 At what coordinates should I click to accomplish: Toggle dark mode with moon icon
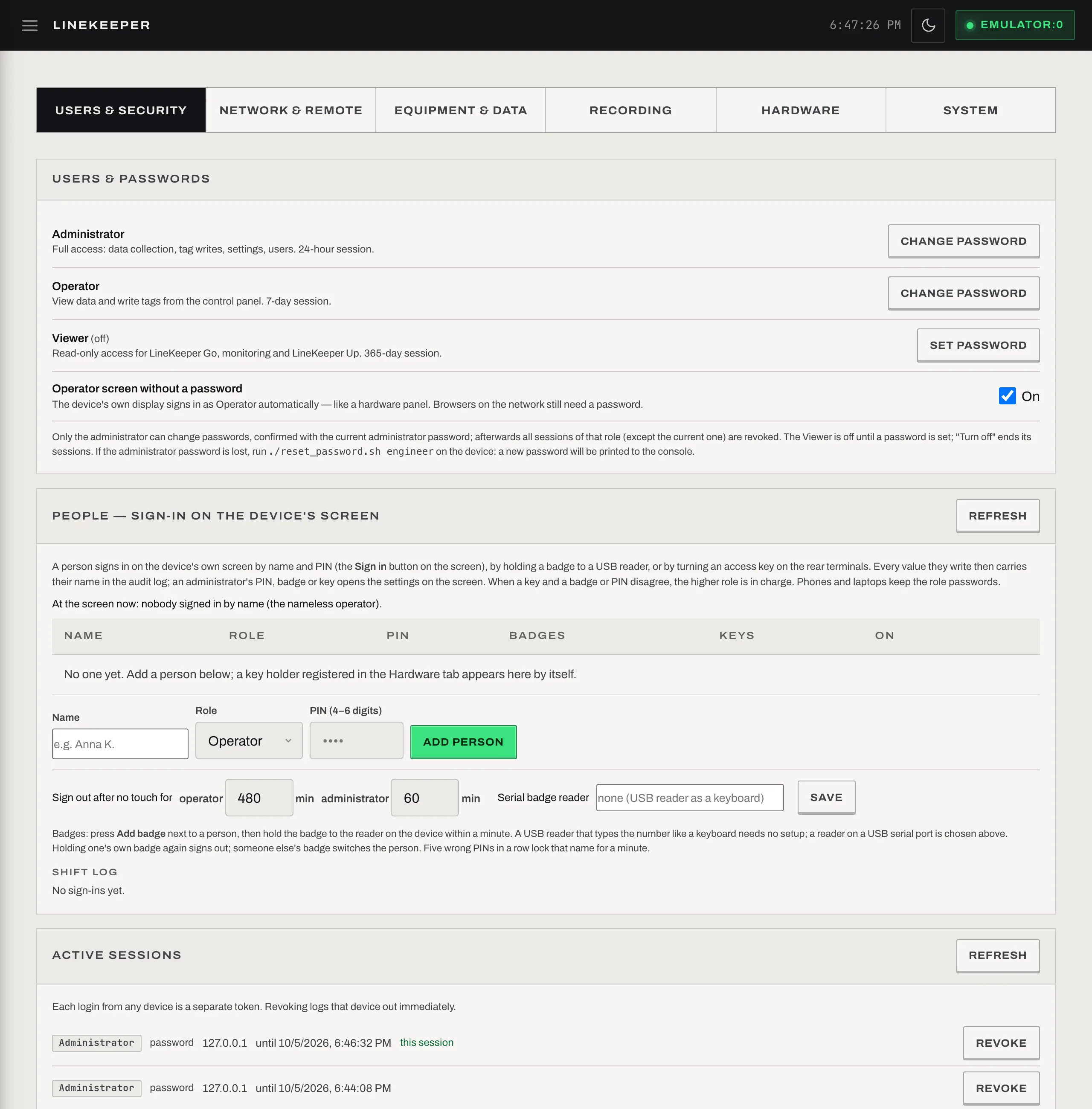pos(928,25)
